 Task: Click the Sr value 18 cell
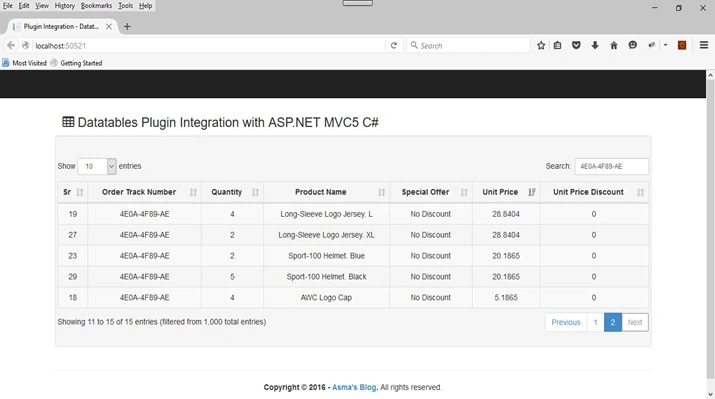tap(73, 297)
